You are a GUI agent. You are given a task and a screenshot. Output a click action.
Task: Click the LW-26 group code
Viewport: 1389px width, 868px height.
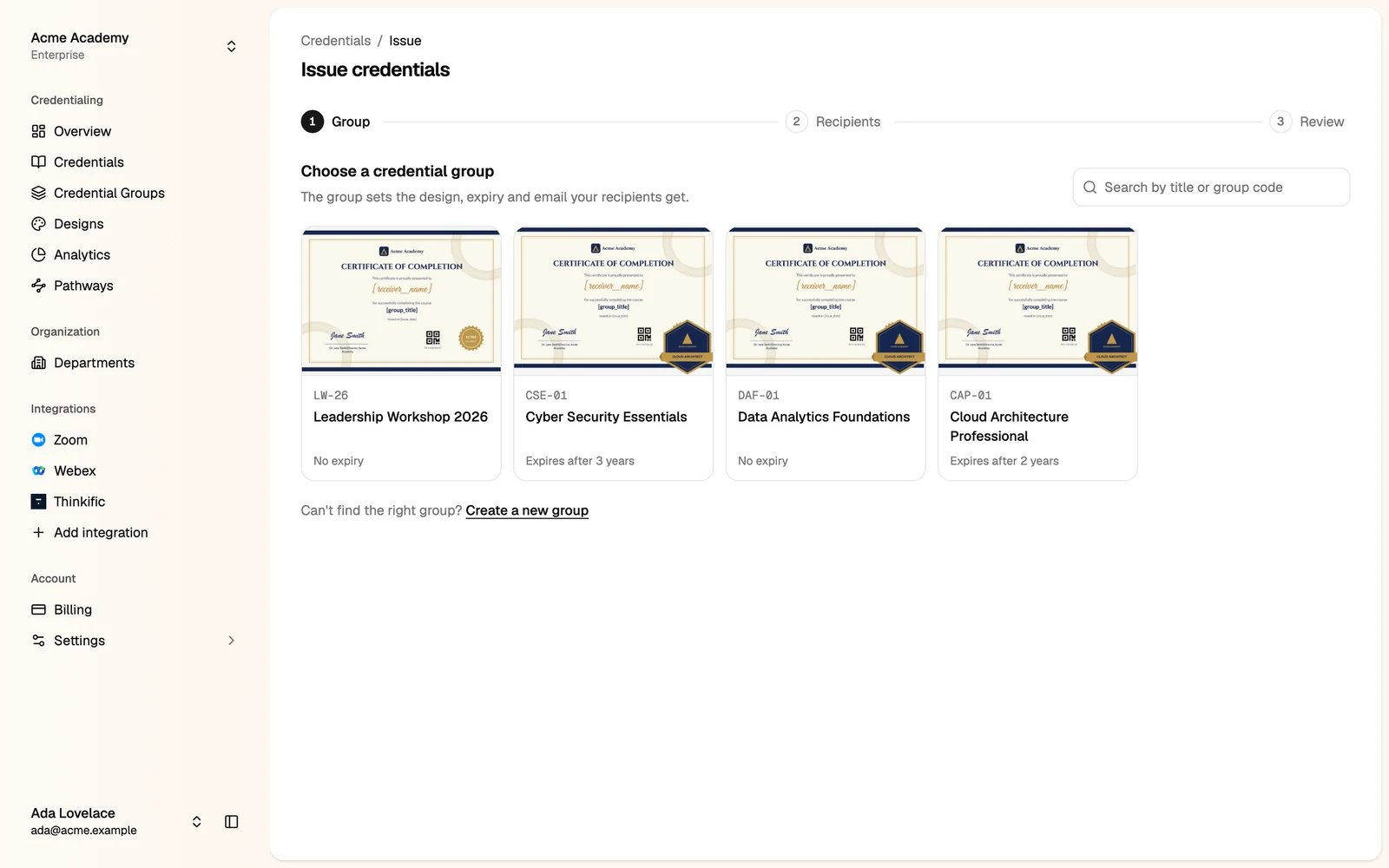[331, 395]
